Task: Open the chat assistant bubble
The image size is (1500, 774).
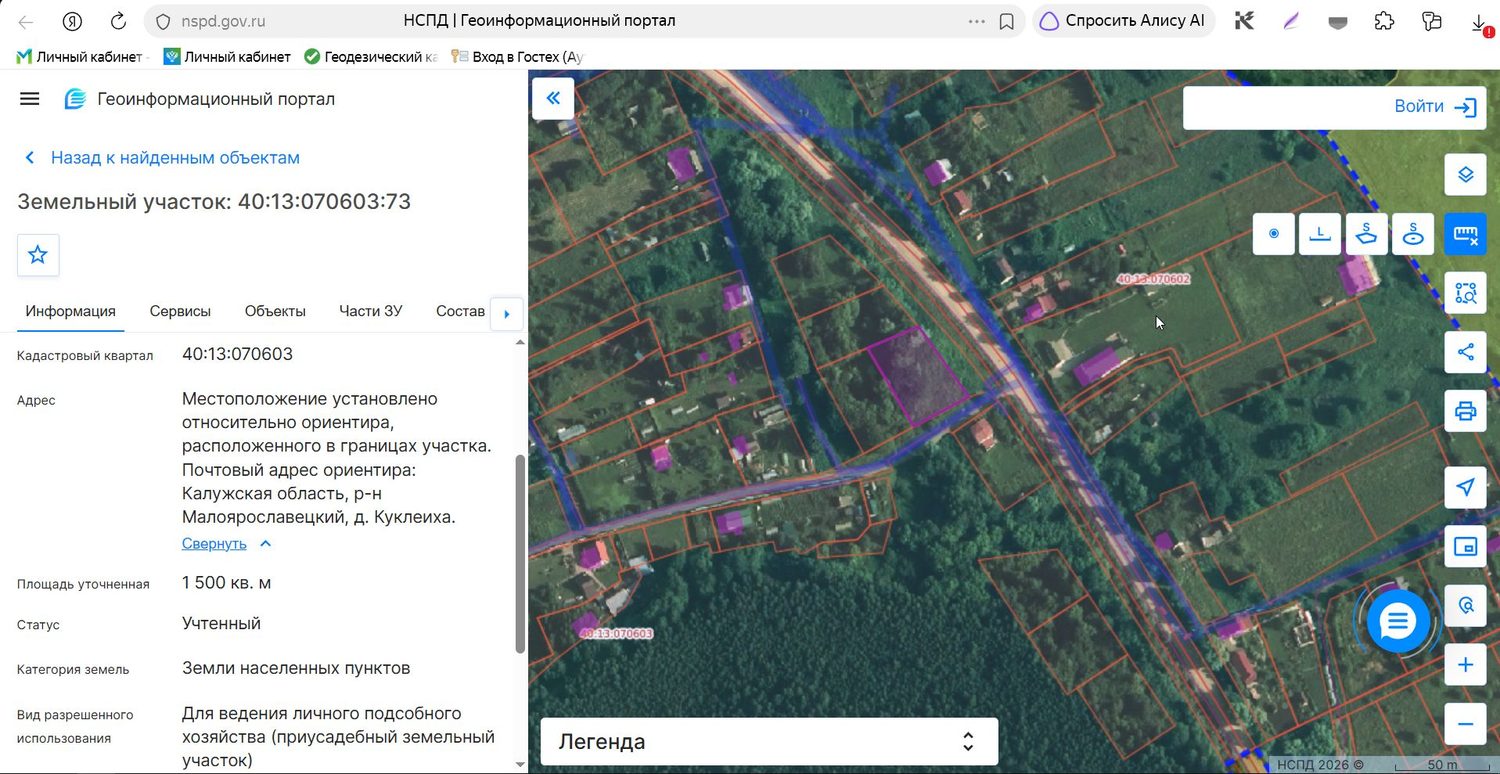Action: (1397, 622)
